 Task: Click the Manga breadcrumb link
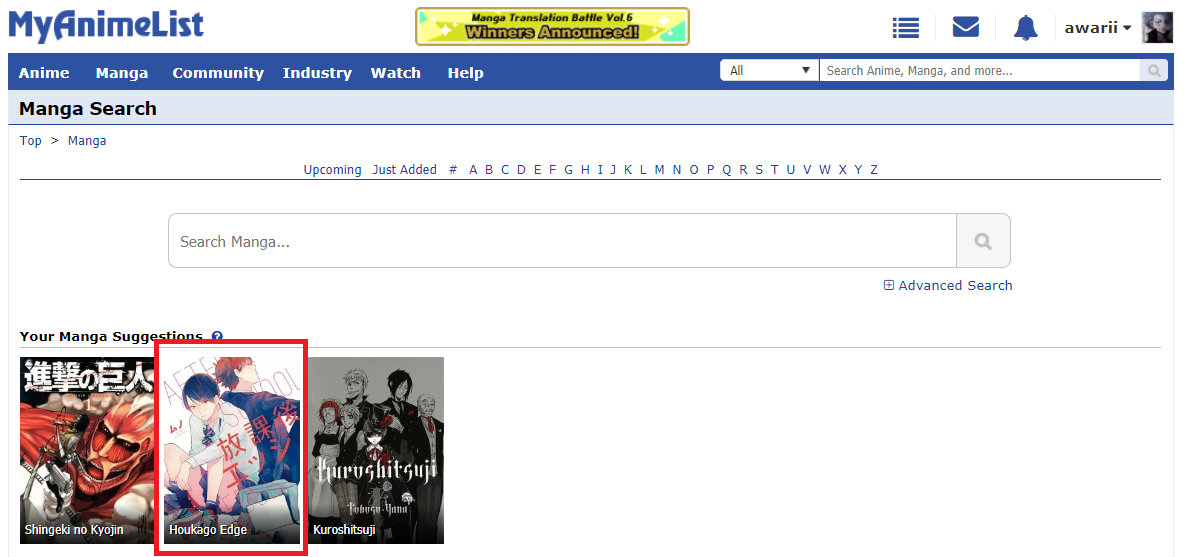(87, 140)
